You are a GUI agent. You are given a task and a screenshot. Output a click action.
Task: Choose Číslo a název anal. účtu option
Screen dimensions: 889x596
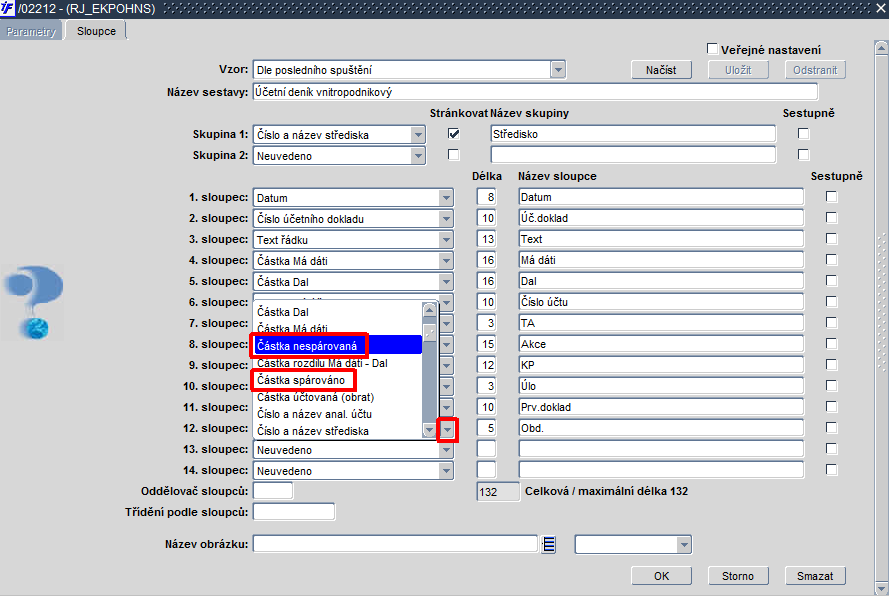point(315,414)
